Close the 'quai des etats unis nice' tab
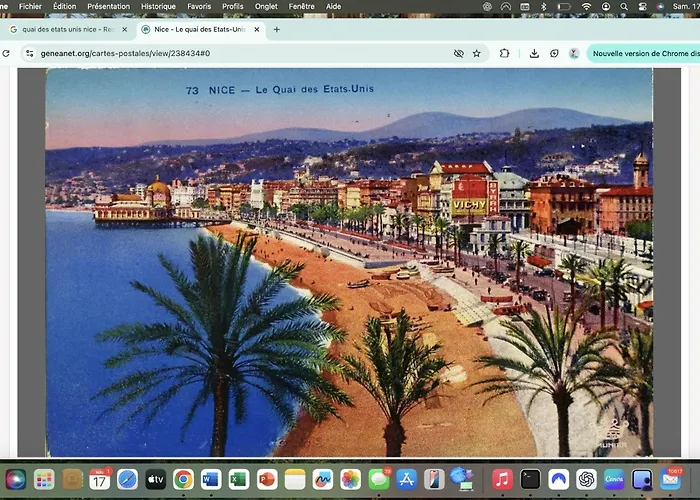This screenshot has width=700, height=500. click(x=125, y=29)
